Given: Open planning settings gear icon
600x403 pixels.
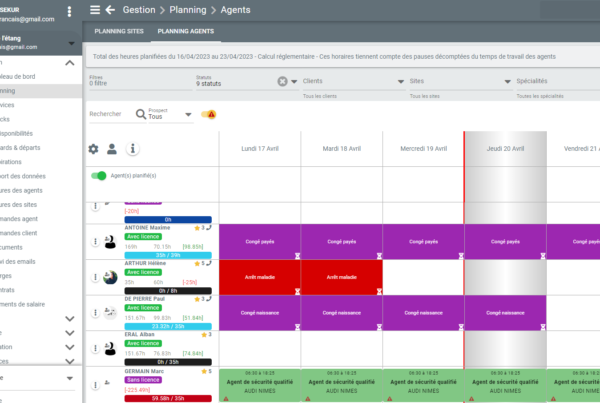Looking at the screenshot, I should (x=94, y=149).
